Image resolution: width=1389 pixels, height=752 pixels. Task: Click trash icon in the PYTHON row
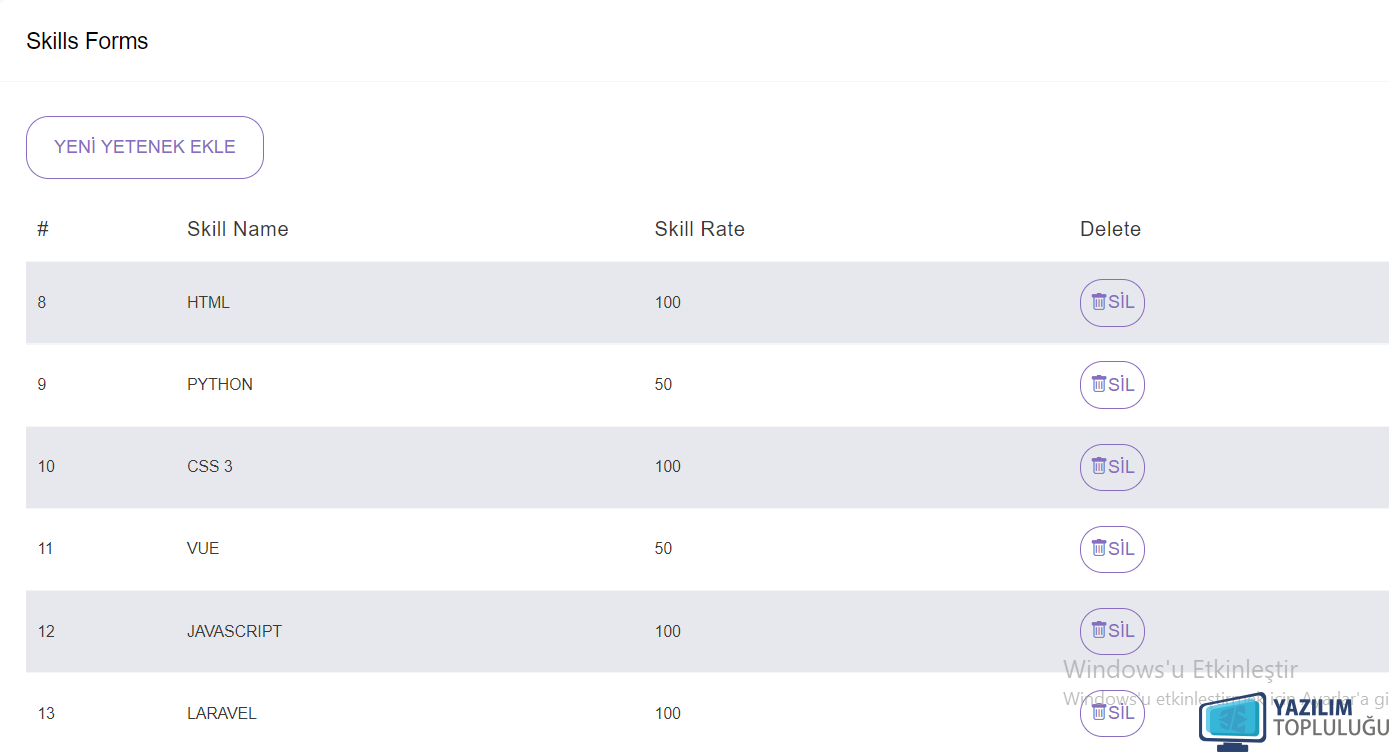(1098, 384)
